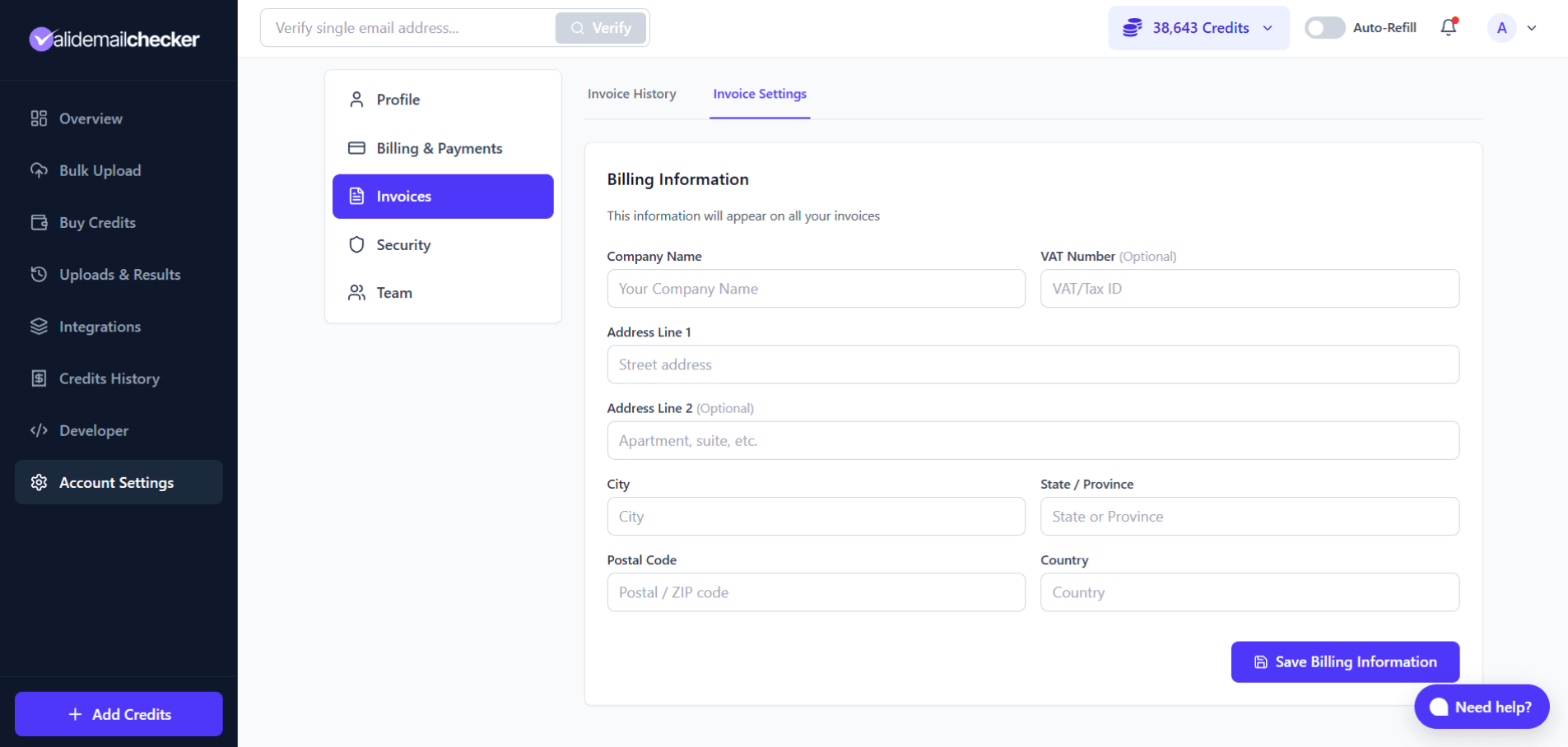
Task: Click the notifications bell icon
Action: pos(1448,27)
